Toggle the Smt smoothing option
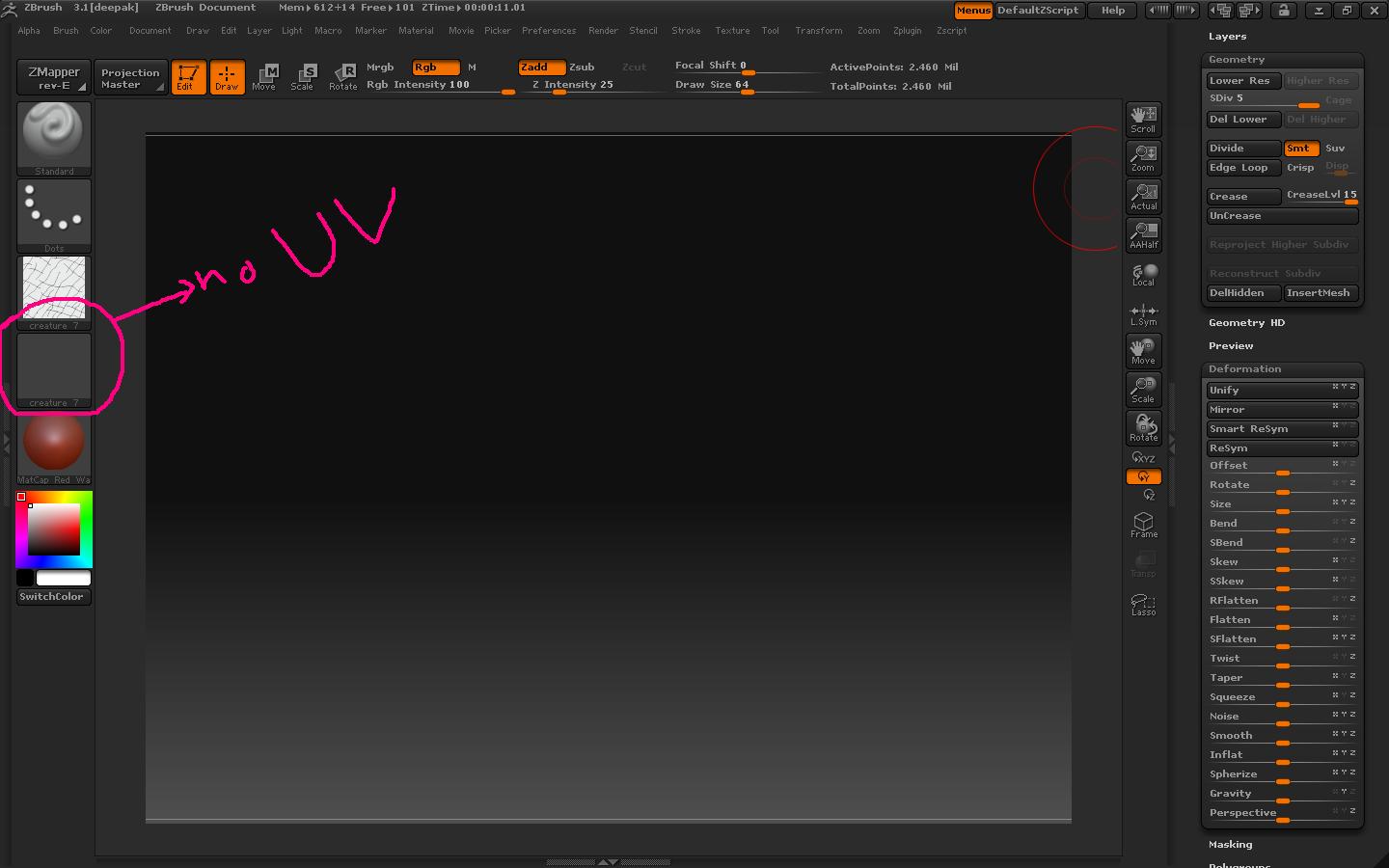This screenshot has height=868, width=1389. click(1301, 149)
